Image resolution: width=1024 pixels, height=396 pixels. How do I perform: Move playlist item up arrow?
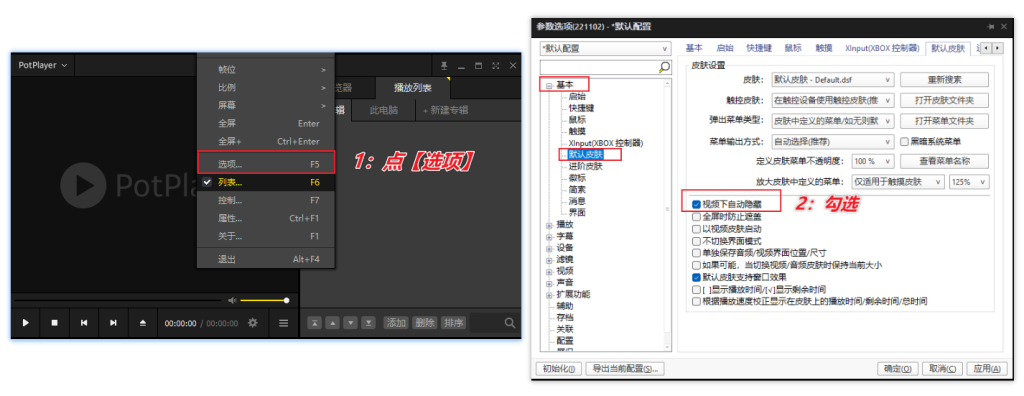click(332, 323)
